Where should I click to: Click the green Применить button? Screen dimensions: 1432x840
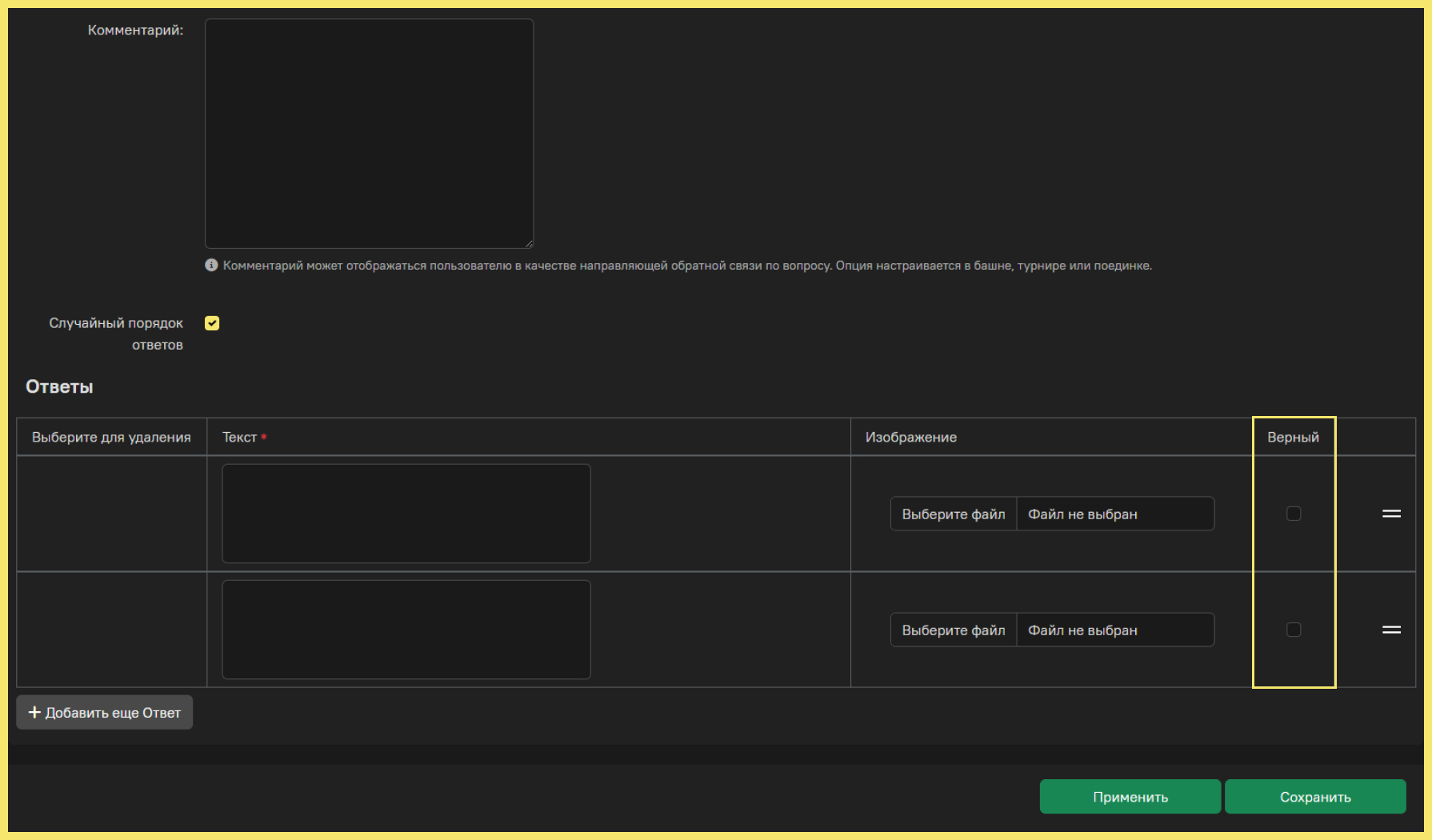pos(1130,797)
